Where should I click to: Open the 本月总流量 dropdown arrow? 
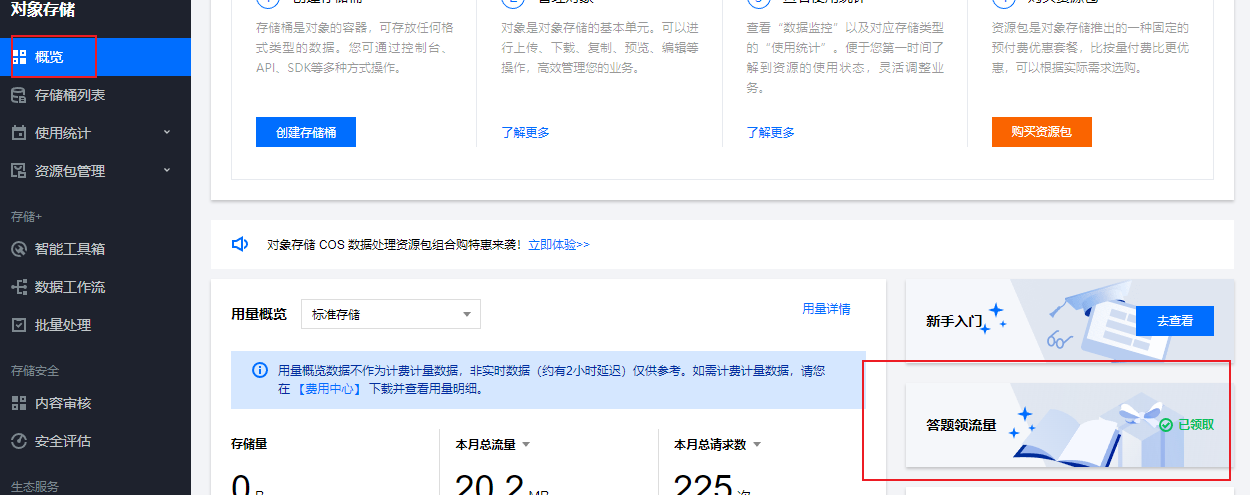click(x=526, y=444)
